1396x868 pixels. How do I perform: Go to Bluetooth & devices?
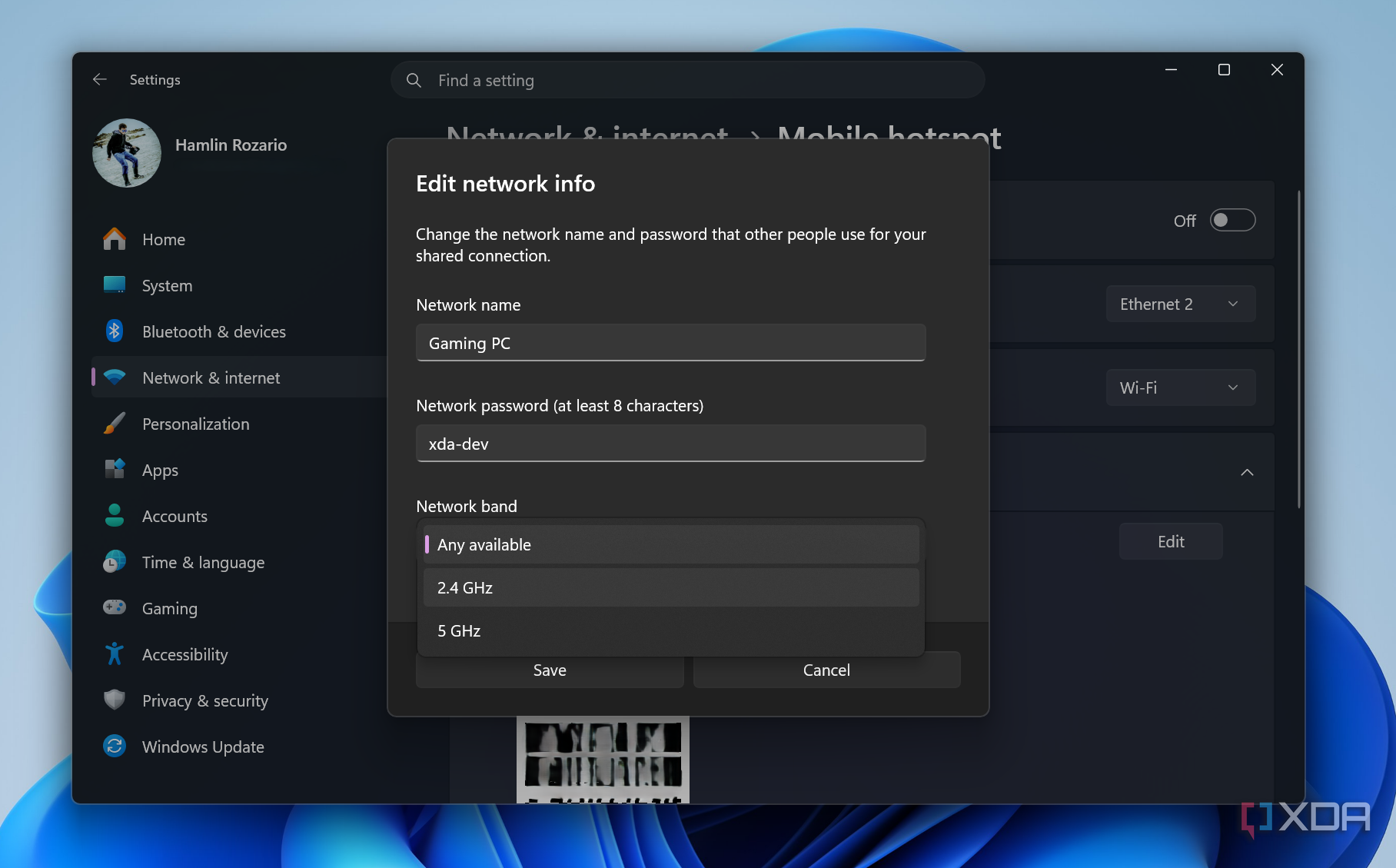[238, 331]
